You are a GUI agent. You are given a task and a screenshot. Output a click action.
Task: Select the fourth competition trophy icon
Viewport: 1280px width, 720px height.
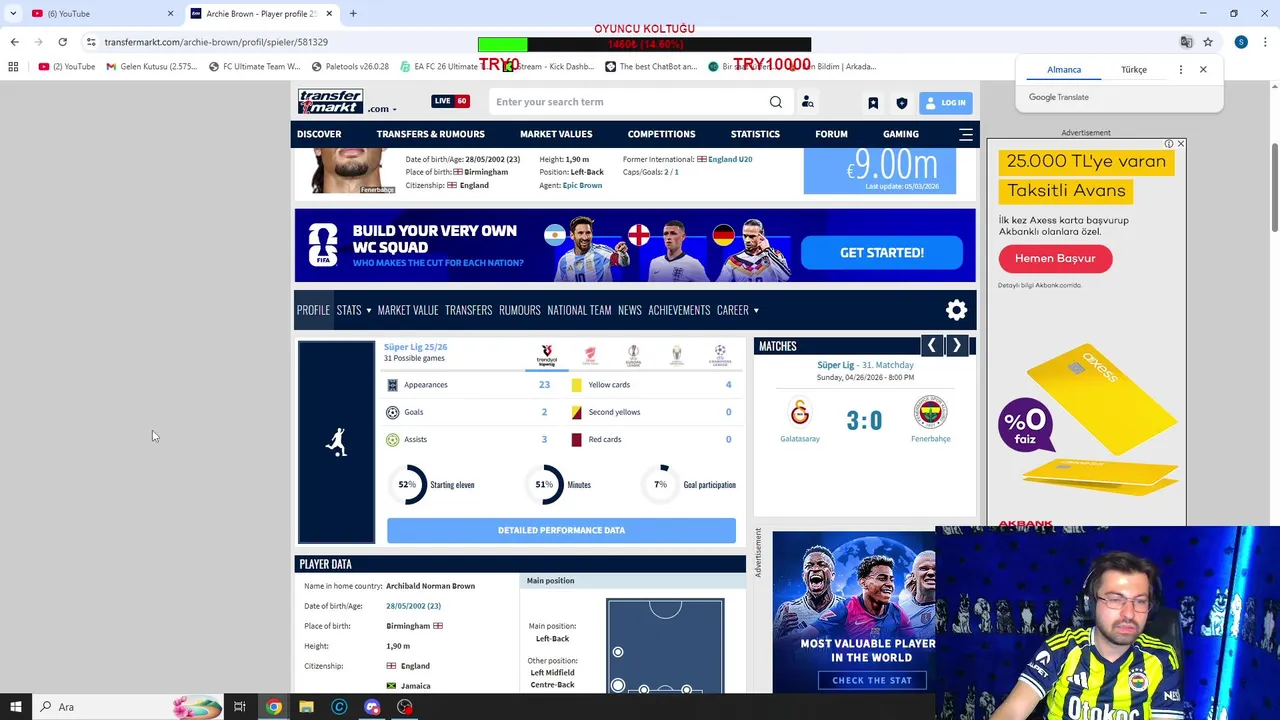677,356
